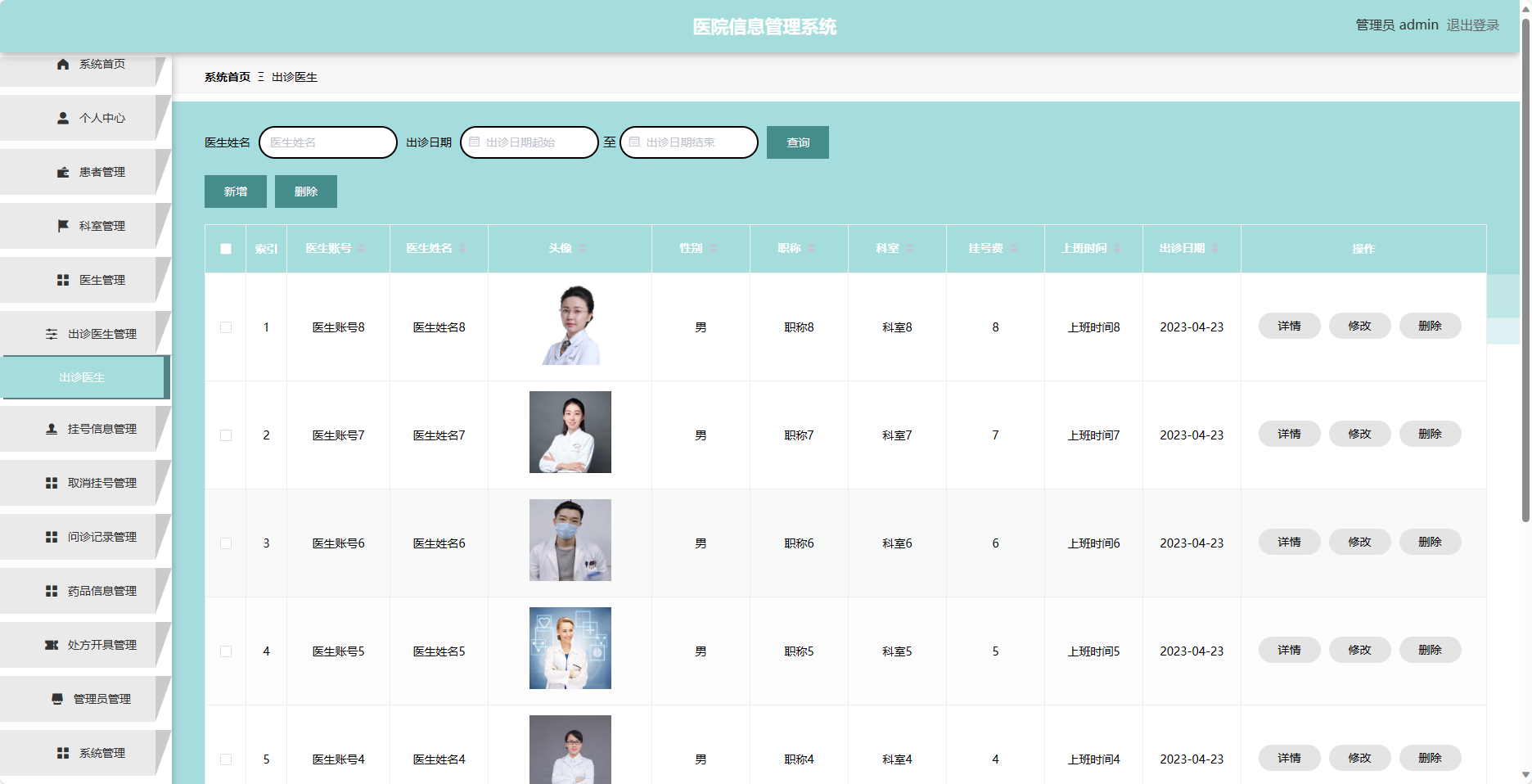This screenshot has height=784, width=1532.
Task: Click the calendar icon in 出诊日期起始 field
Action: 474,142
